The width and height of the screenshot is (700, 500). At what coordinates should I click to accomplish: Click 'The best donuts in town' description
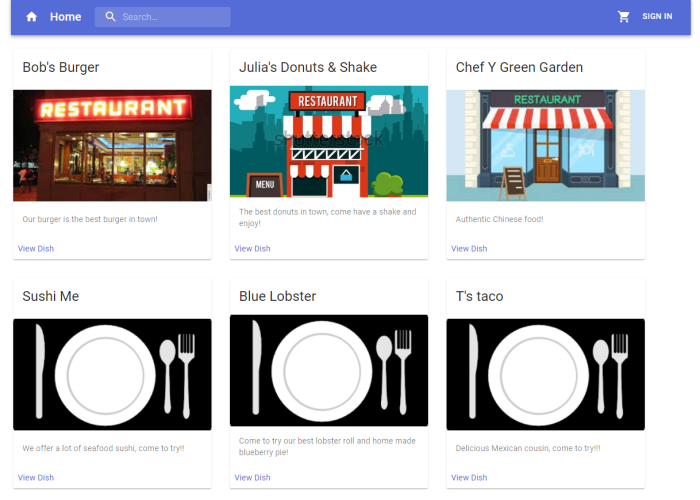[x=327, y=217]
